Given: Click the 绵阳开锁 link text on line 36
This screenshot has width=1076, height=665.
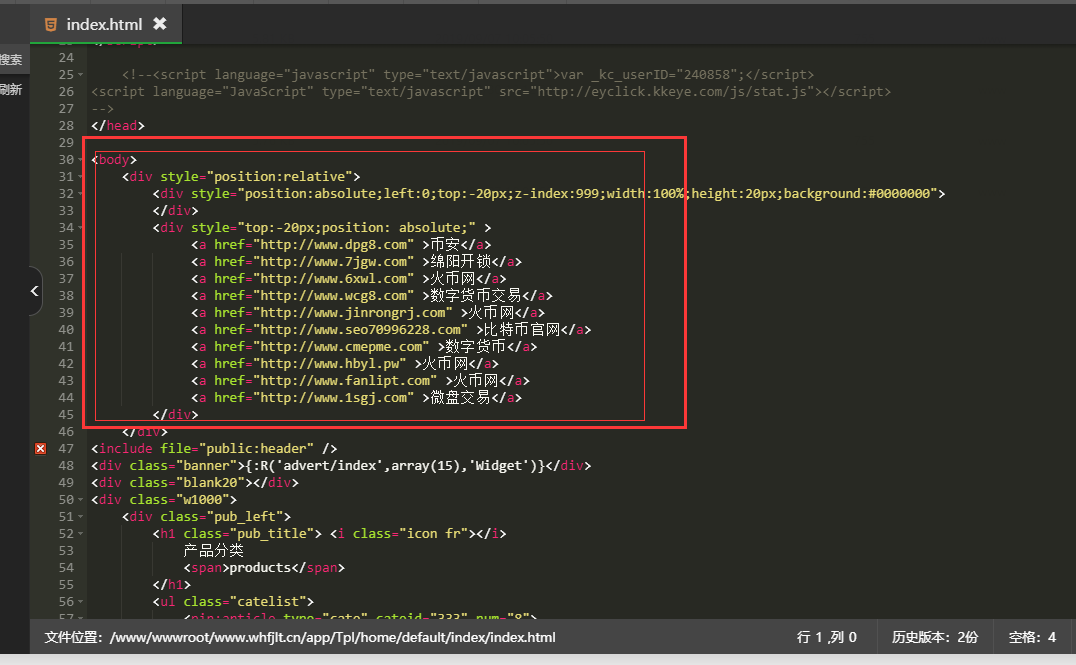Looking at the screenshot, I should (460, 261).
